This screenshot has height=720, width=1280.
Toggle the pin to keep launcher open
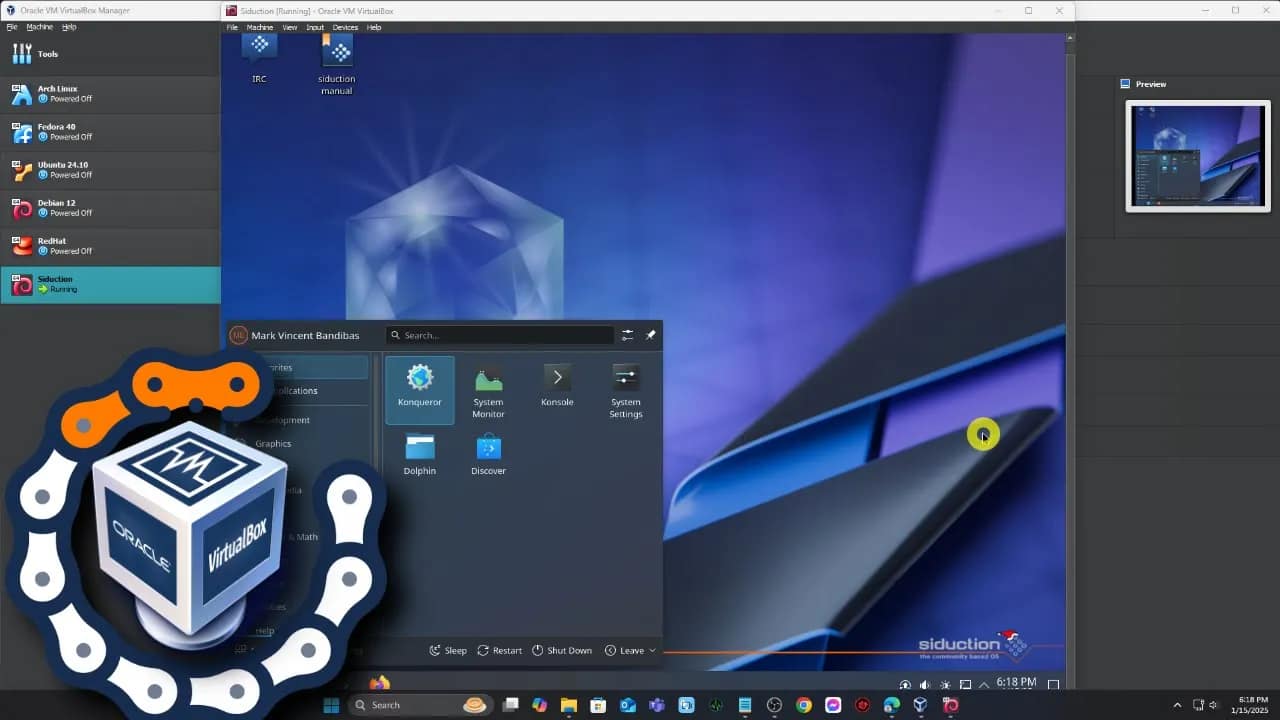(x=650, y=335)
